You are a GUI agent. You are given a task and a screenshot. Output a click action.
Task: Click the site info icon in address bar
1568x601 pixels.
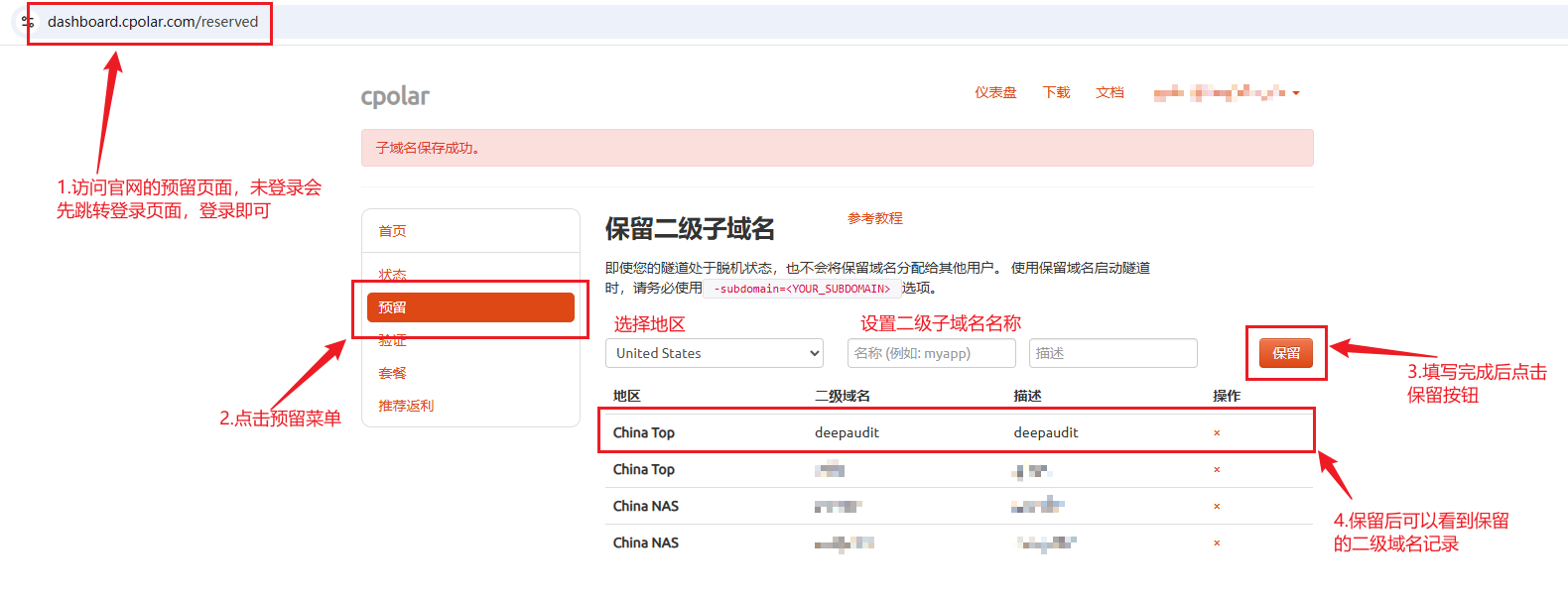(x=28, y=22)
